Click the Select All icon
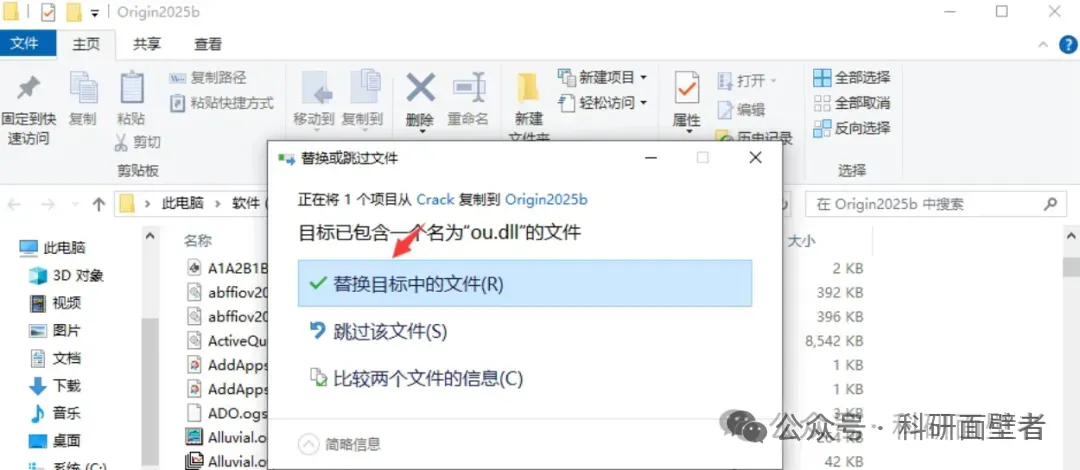Viewport: 1080px width, 470px height. (x=822, y=77)
